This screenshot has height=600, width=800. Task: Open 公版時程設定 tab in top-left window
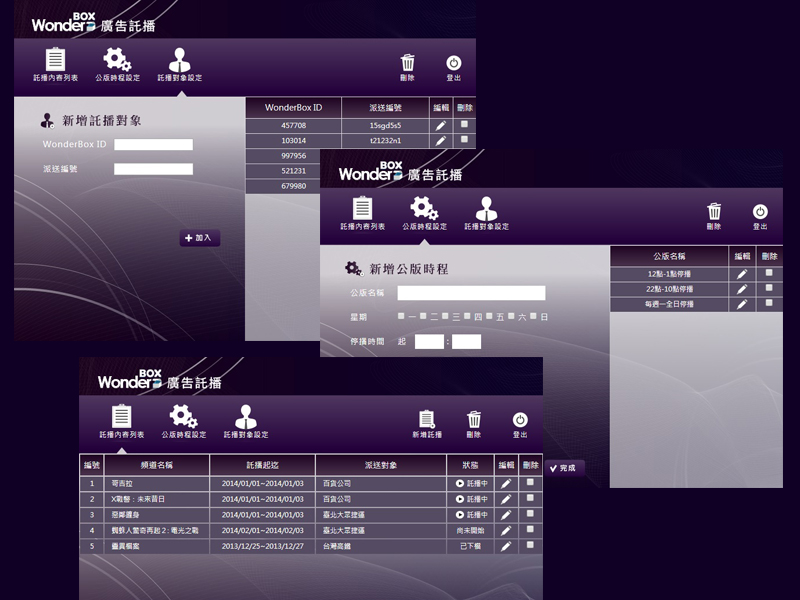click(x=117, y=63)
